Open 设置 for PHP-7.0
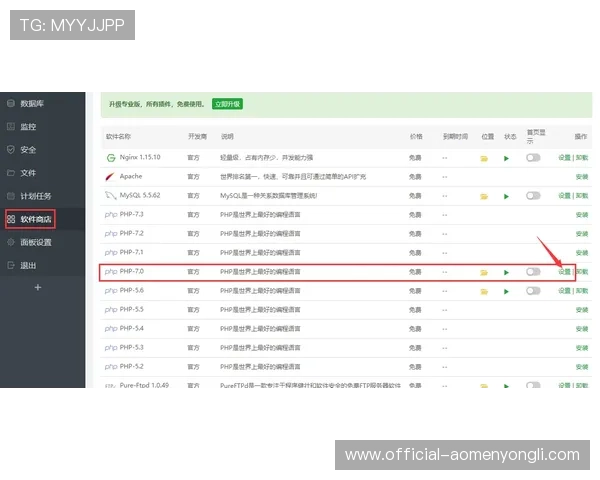Viewport: 600px width, 480px height. coord(564,272)
